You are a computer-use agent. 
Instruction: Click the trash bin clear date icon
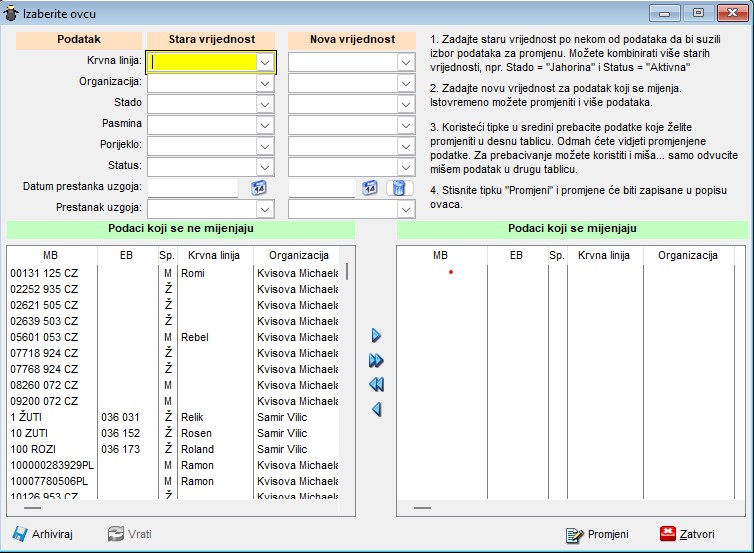397,188
